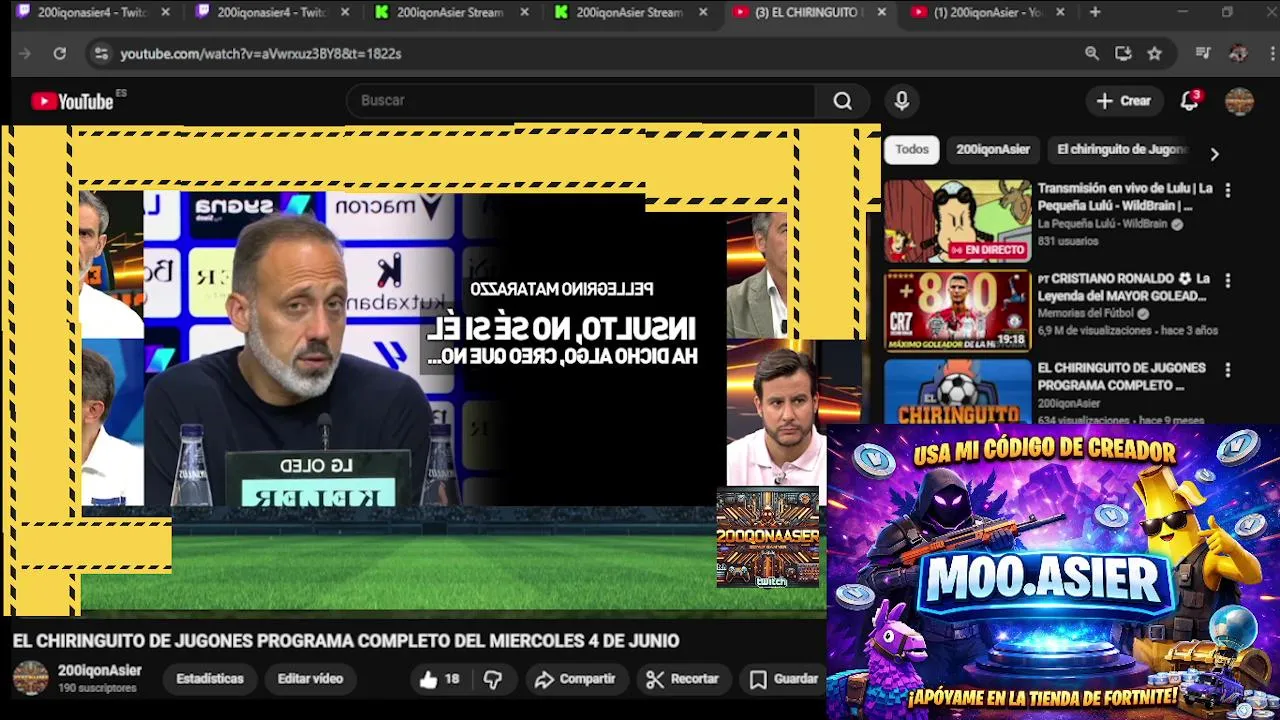Bookmark this page with the star
Screen dimensions: 1280x720
(1155, 53)
